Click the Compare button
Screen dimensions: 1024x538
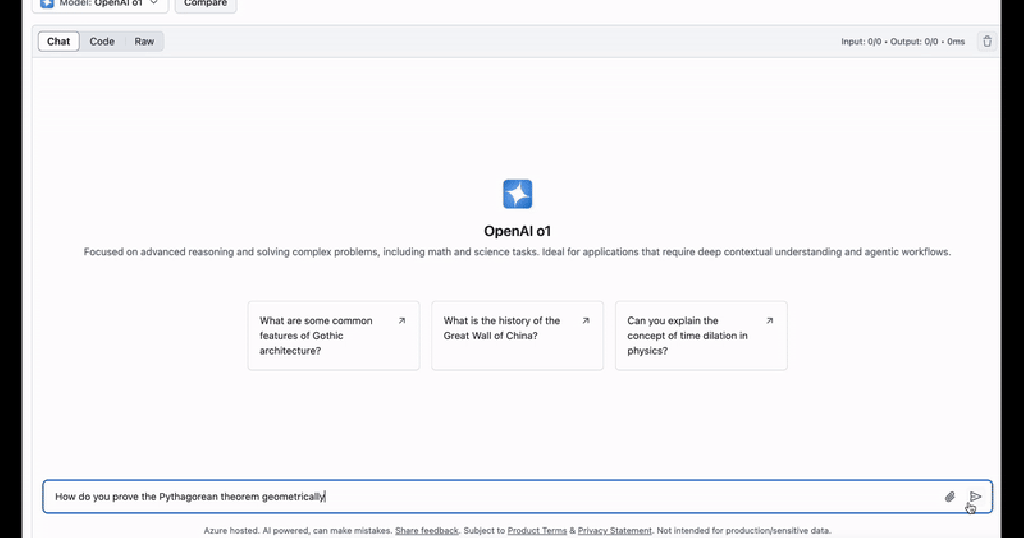tap(205, 4)
